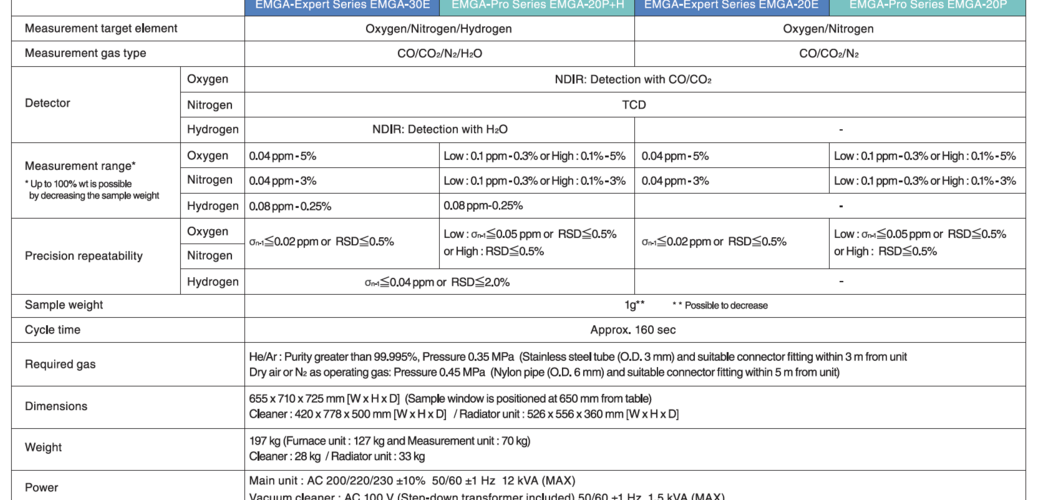Select '0.08 ppm-0.25%' under EMGA-20P+H

[483, 206]
